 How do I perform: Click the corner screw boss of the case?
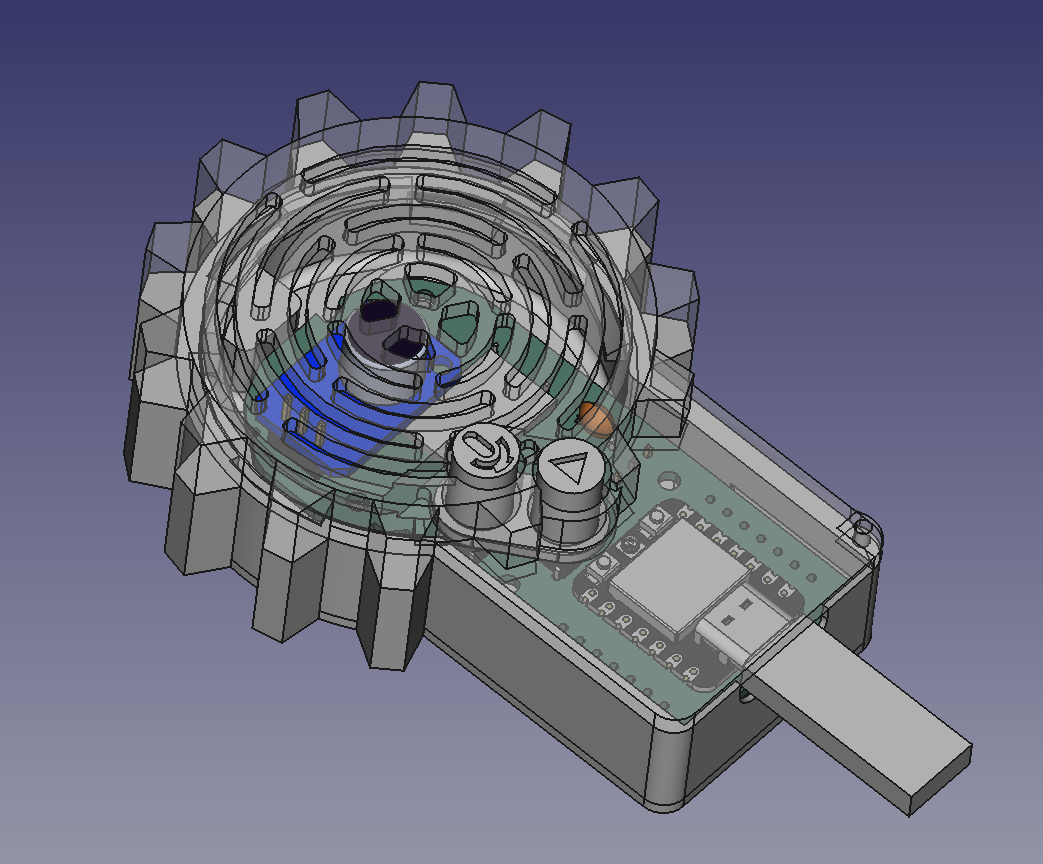(x=862, y=527)
